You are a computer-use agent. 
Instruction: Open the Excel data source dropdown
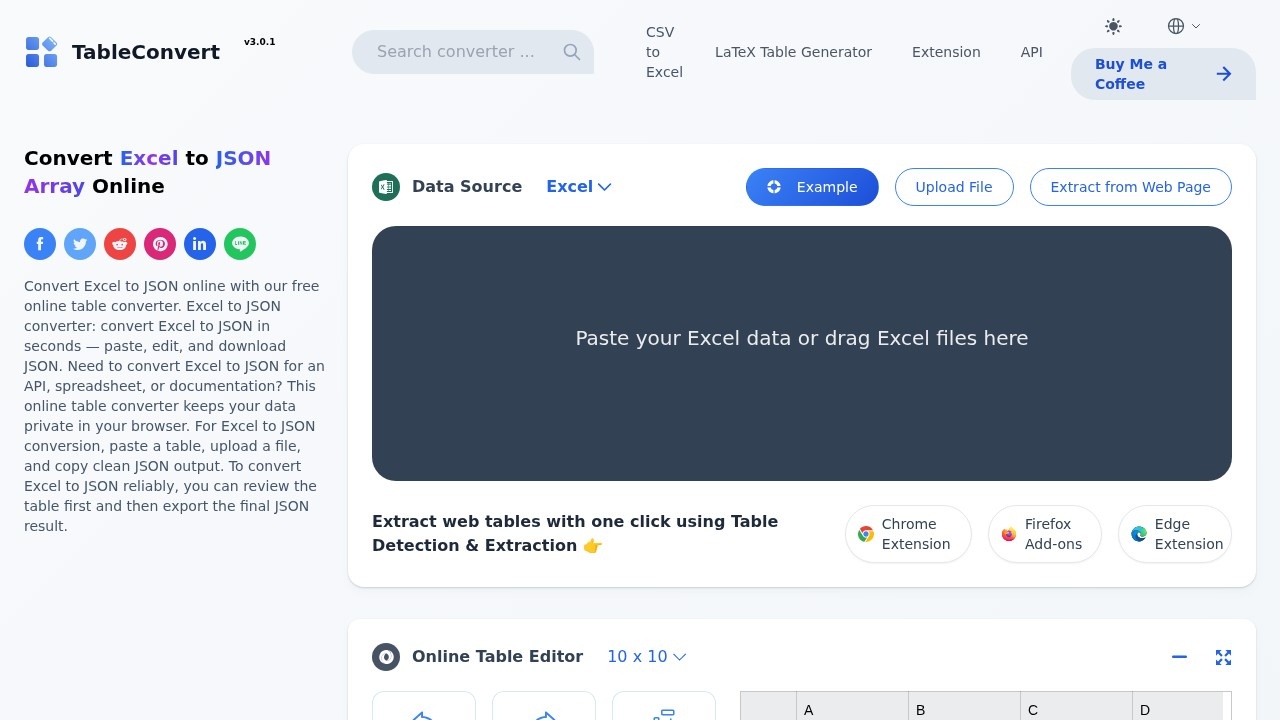(x=578, y=186)
